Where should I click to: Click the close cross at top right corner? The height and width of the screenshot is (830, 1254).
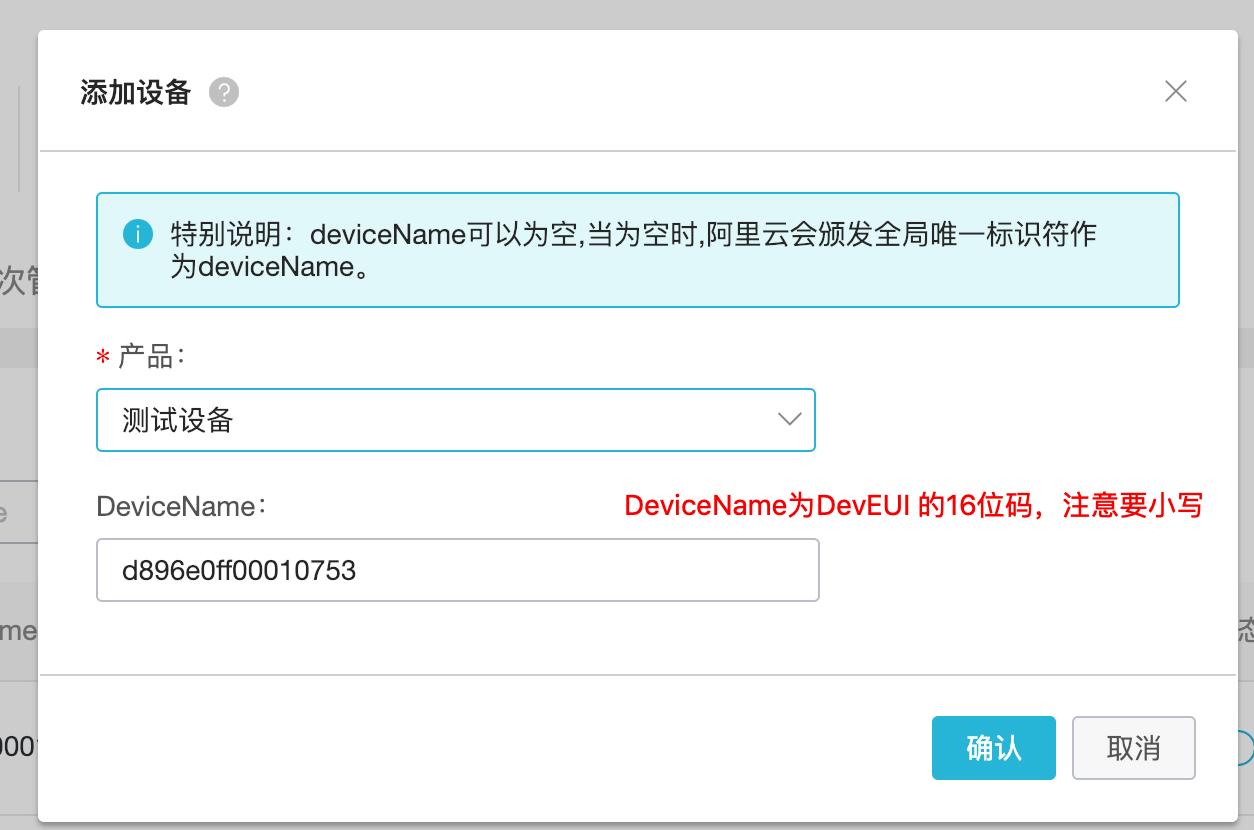pos(1176,91)
